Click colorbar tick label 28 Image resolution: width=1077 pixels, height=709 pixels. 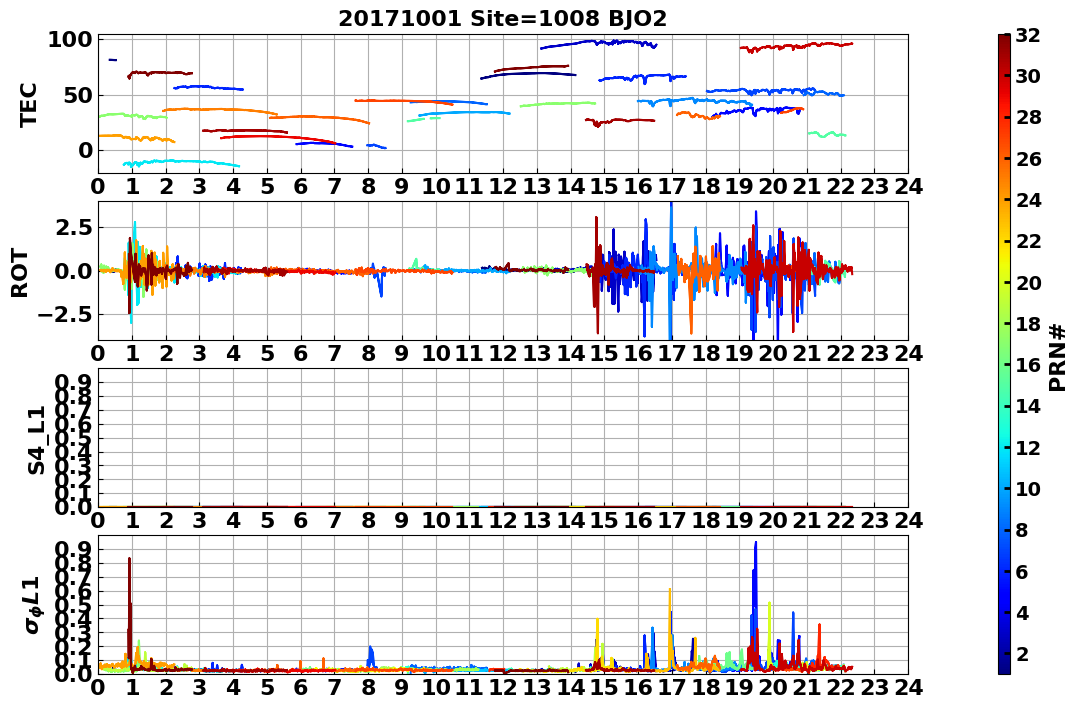1028,117
